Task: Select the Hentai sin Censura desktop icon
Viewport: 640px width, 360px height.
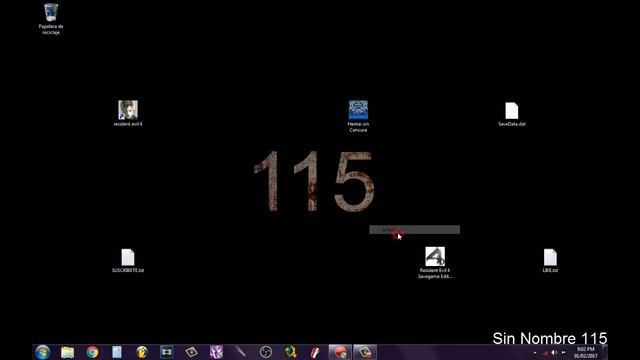Action: tap(358, 116)
